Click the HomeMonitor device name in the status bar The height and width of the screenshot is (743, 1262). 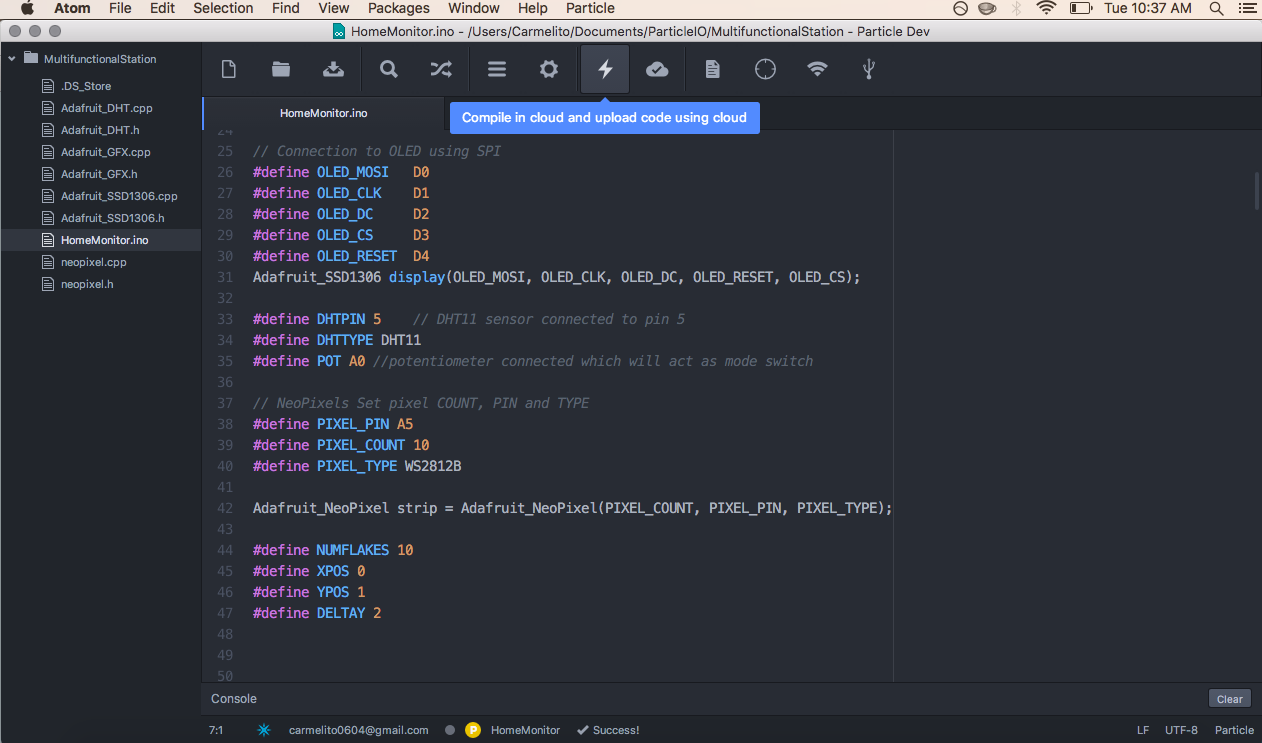click(525, 730)
